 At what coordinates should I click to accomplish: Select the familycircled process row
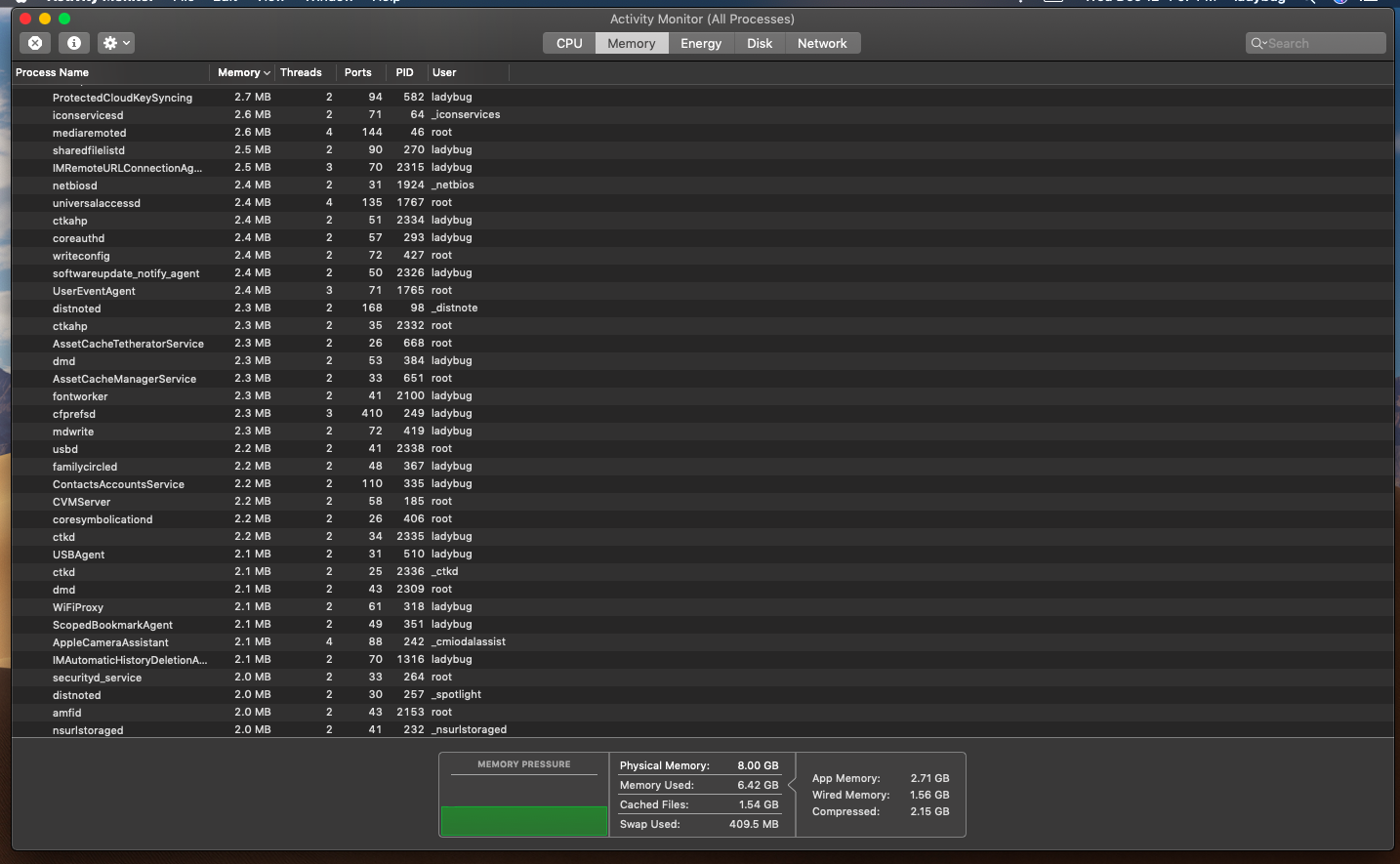(702, 467)
